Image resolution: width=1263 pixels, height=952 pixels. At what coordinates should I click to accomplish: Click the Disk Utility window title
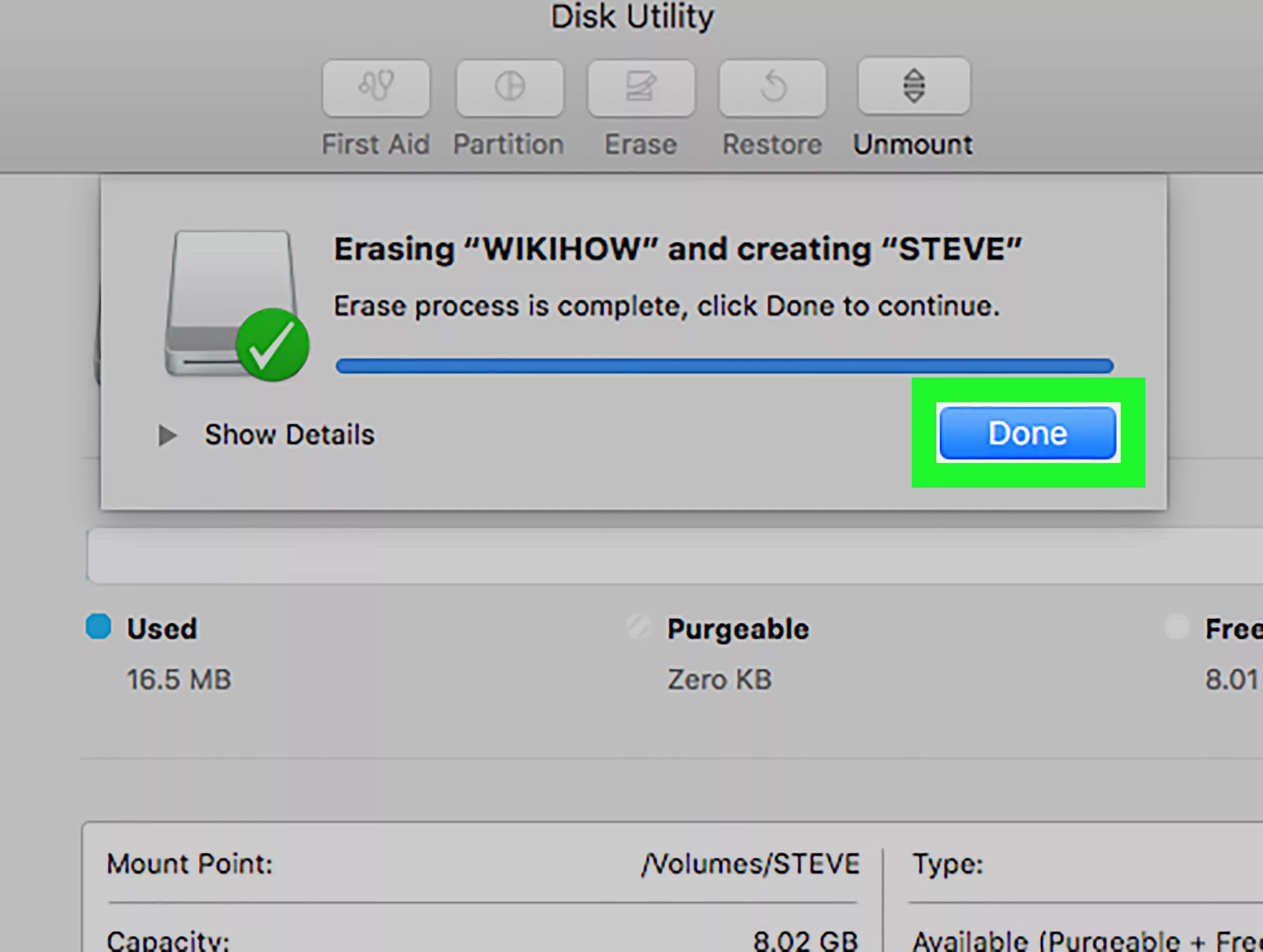(631, 17)
